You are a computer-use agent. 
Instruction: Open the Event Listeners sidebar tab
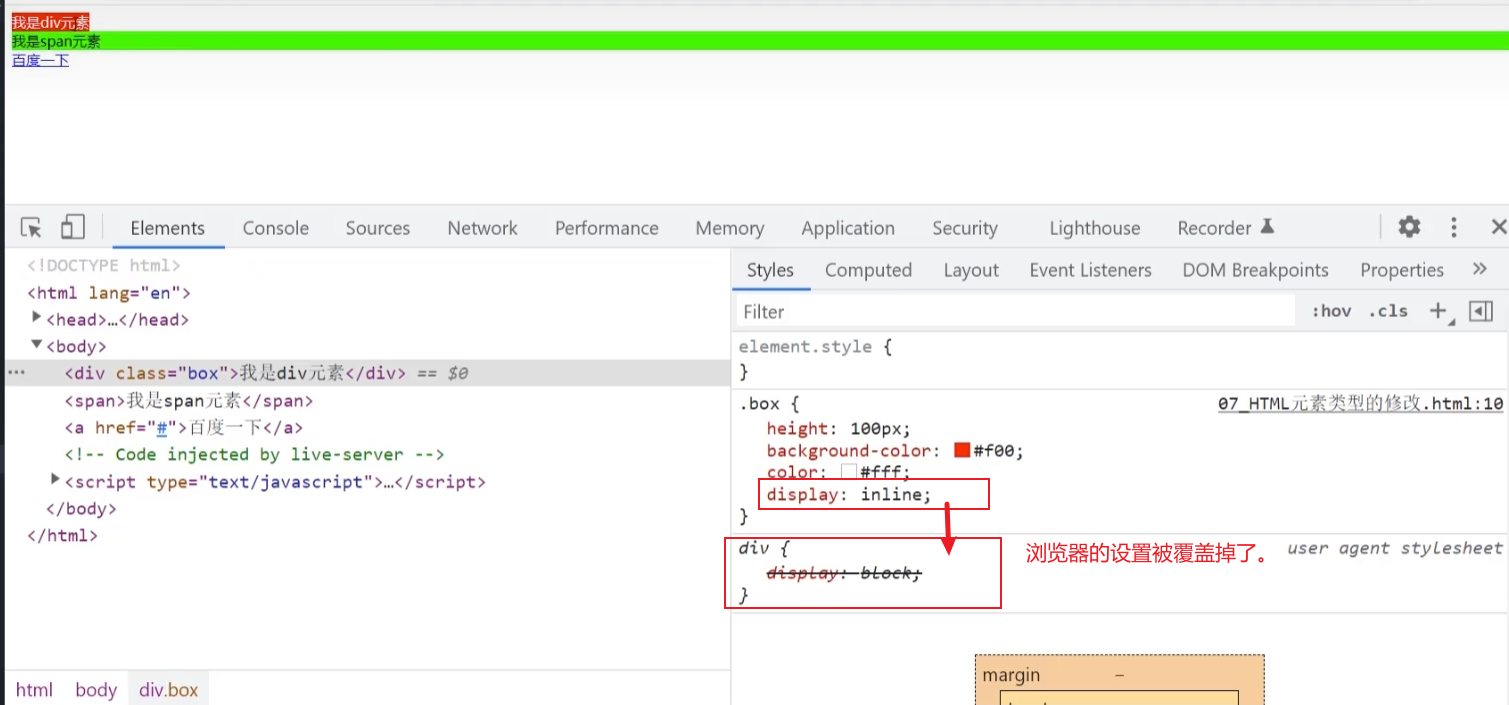tap(1090, 270)
